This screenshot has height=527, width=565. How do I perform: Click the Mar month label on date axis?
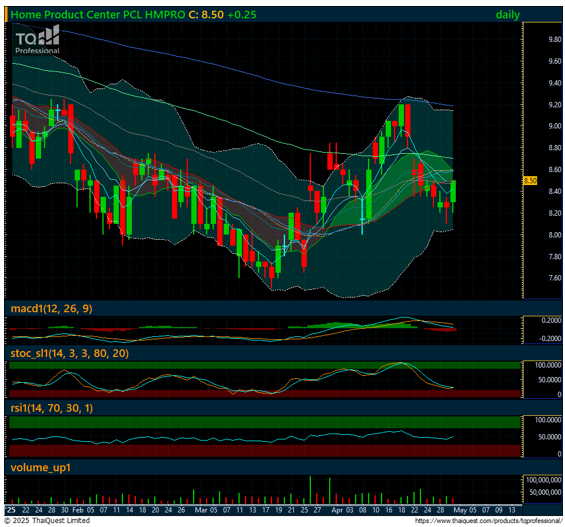[201, 510]
